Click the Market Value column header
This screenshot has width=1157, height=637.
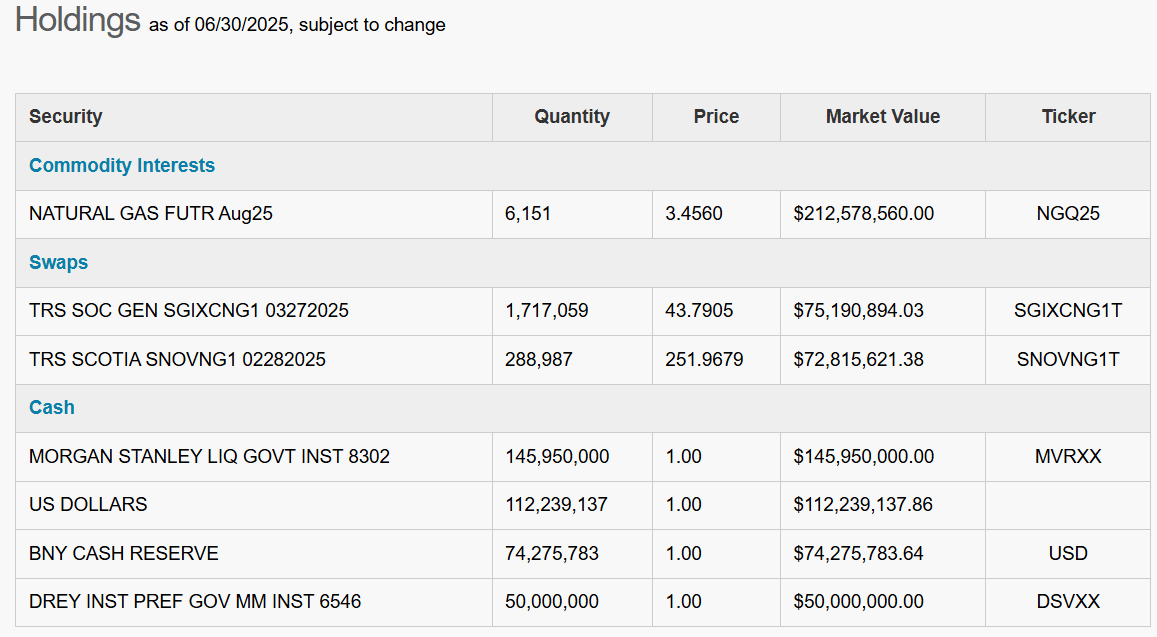pos(882,117)
